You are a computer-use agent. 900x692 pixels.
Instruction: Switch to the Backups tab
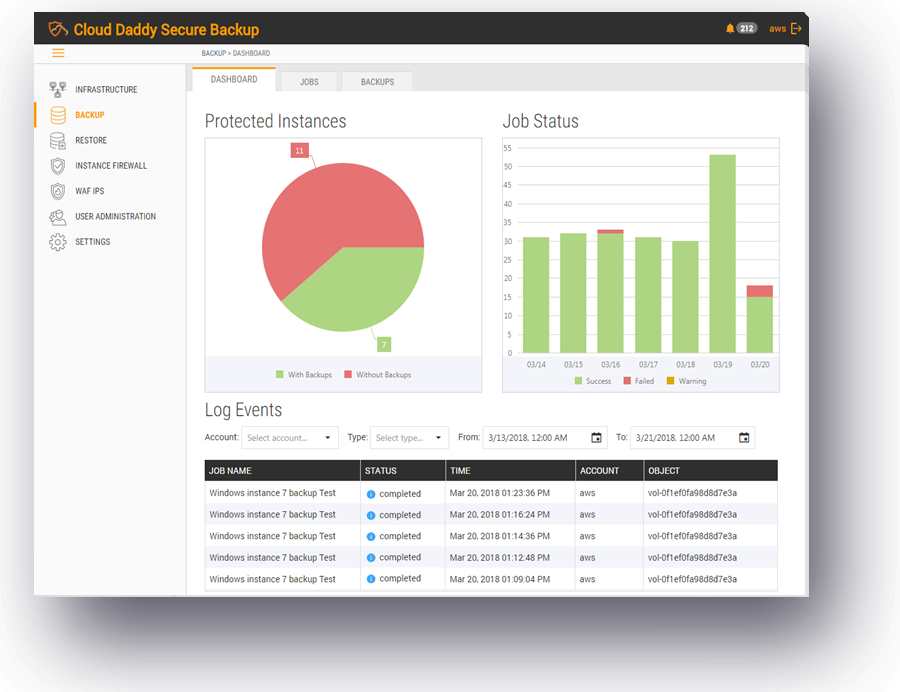point(377,81)
